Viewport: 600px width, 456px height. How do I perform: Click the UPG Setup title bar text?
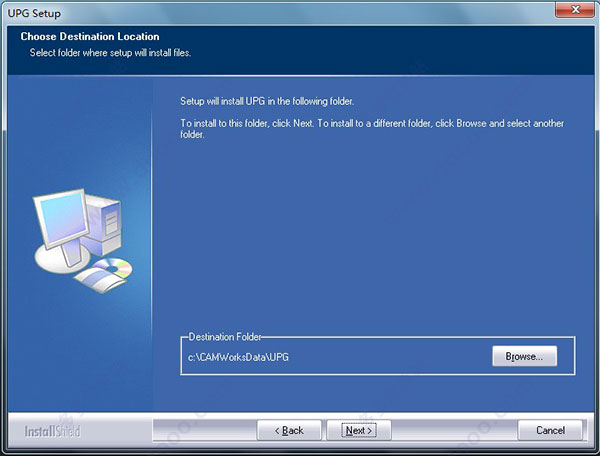pos(34,13)
